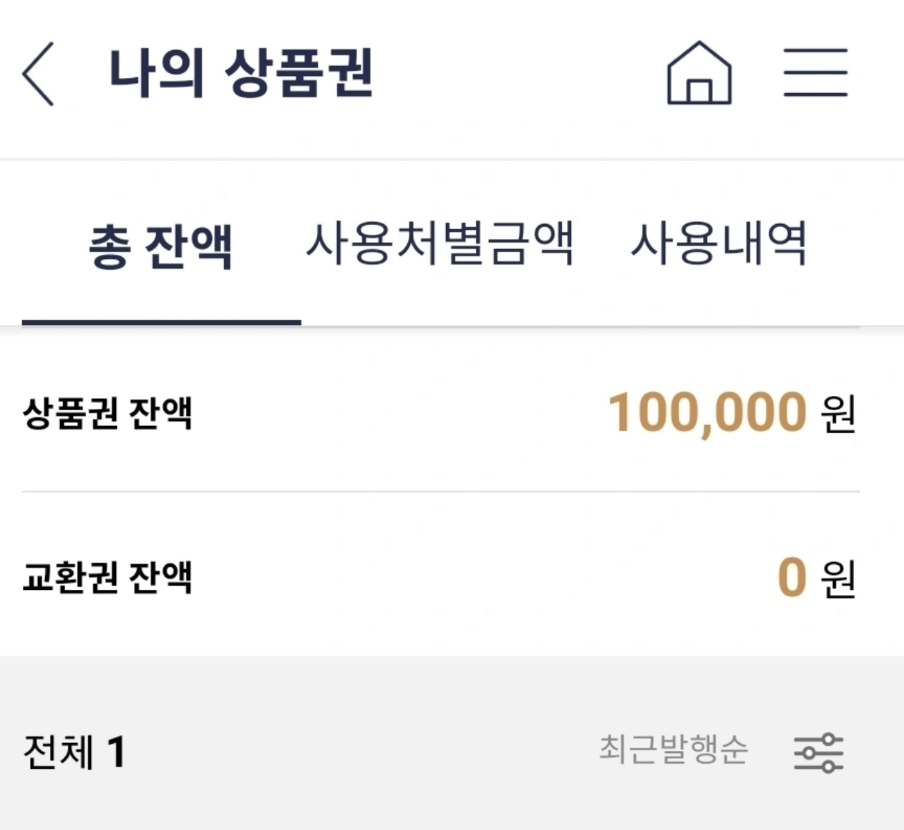Go back using the left arrow icon
The image size is (904, 830).
[x=38, y=74]
